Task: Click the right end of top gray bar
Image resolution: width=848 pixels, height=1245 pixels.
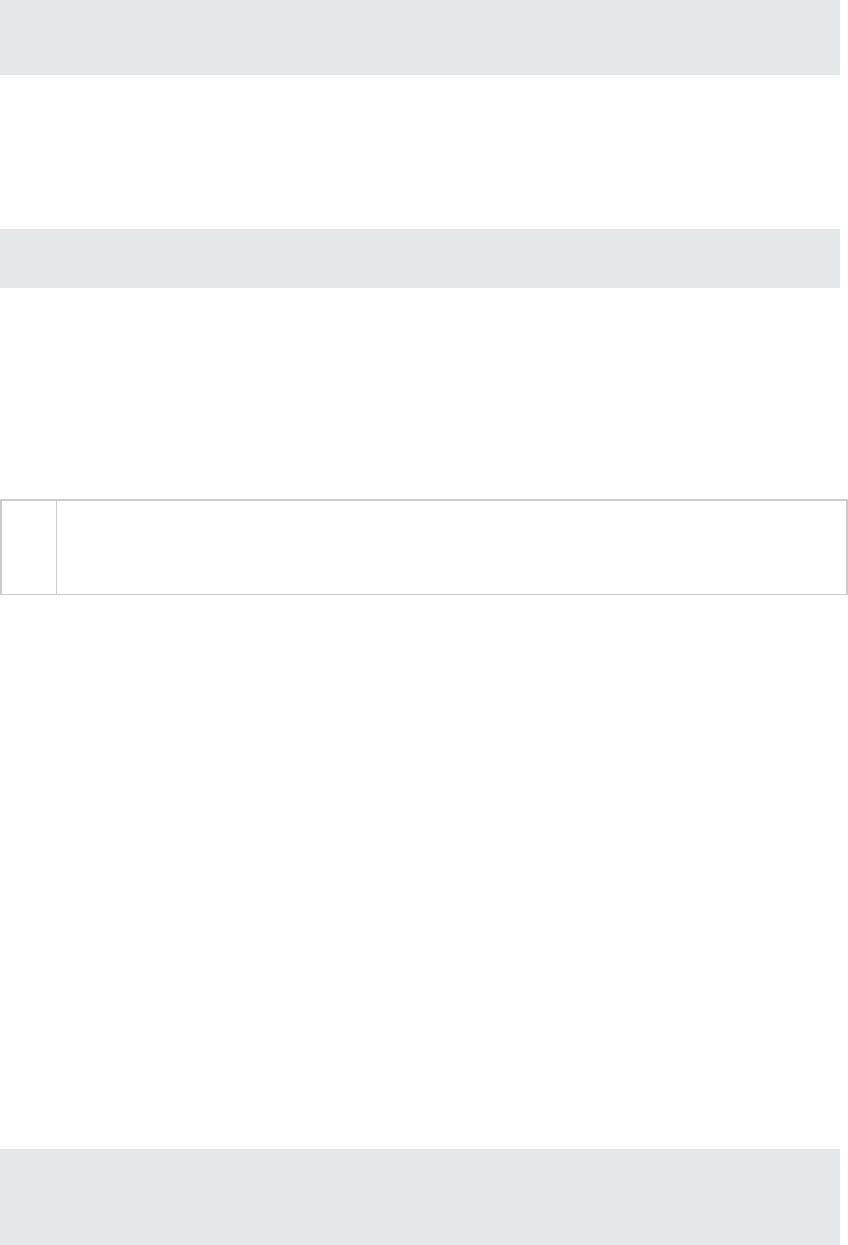Action: (x=828, y=37)
